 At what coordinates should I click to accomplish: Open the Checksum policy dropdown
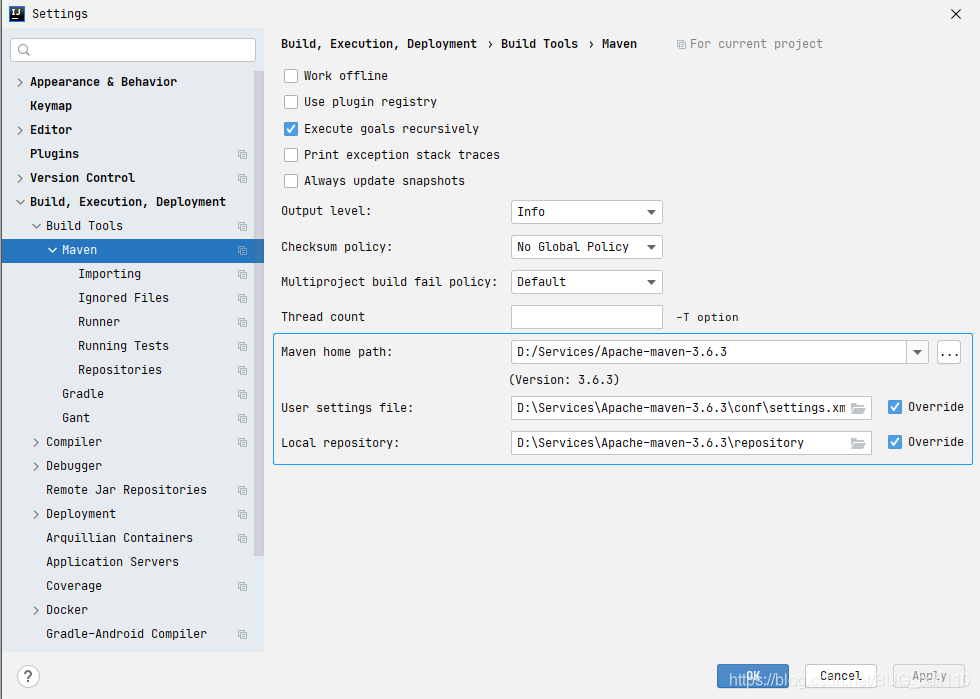(x=586, y=247)
